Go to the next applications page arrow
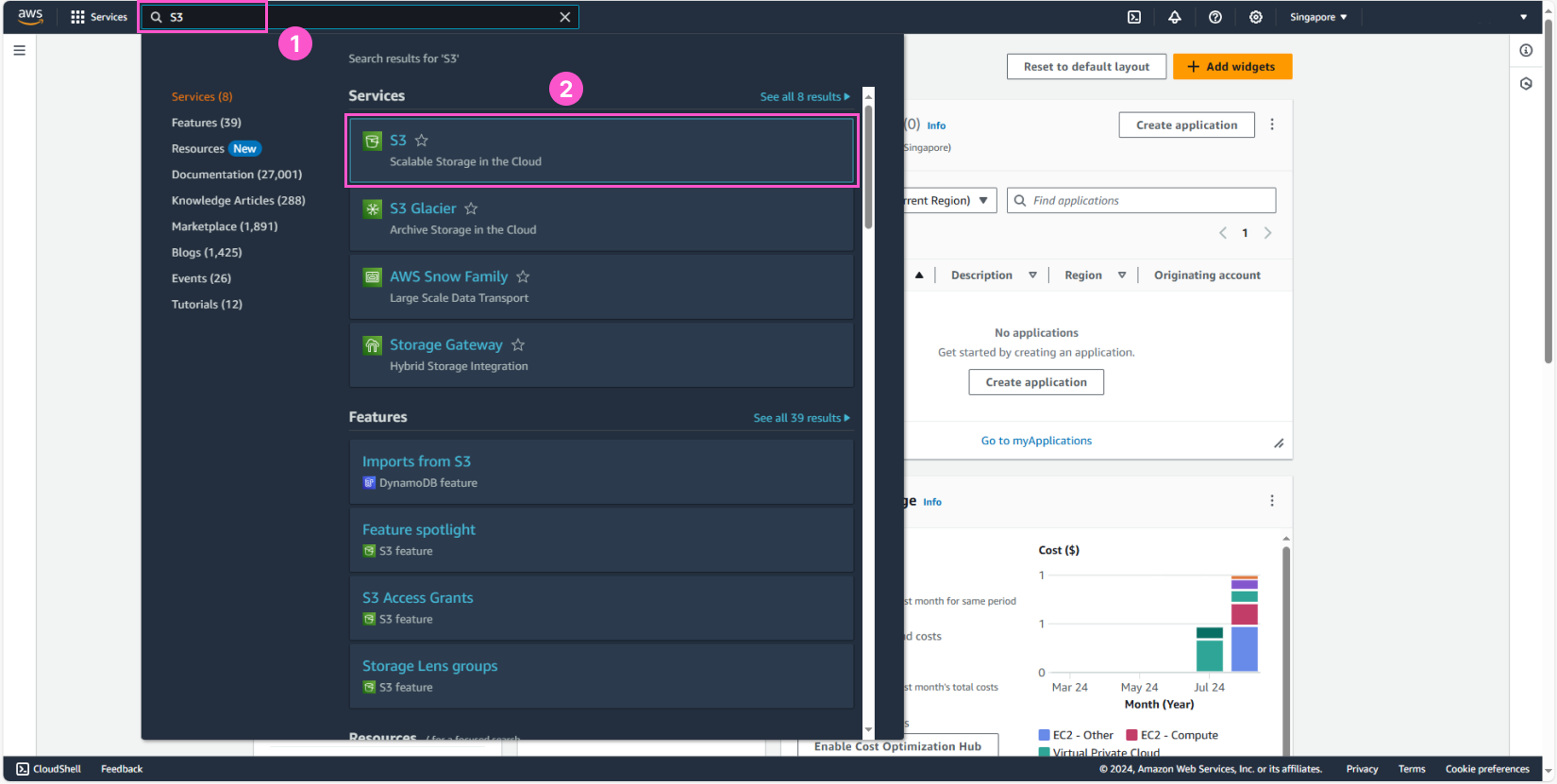The height and width of the screenshot is (784, 1557). pyautogui.click(x=1267, y=233)
